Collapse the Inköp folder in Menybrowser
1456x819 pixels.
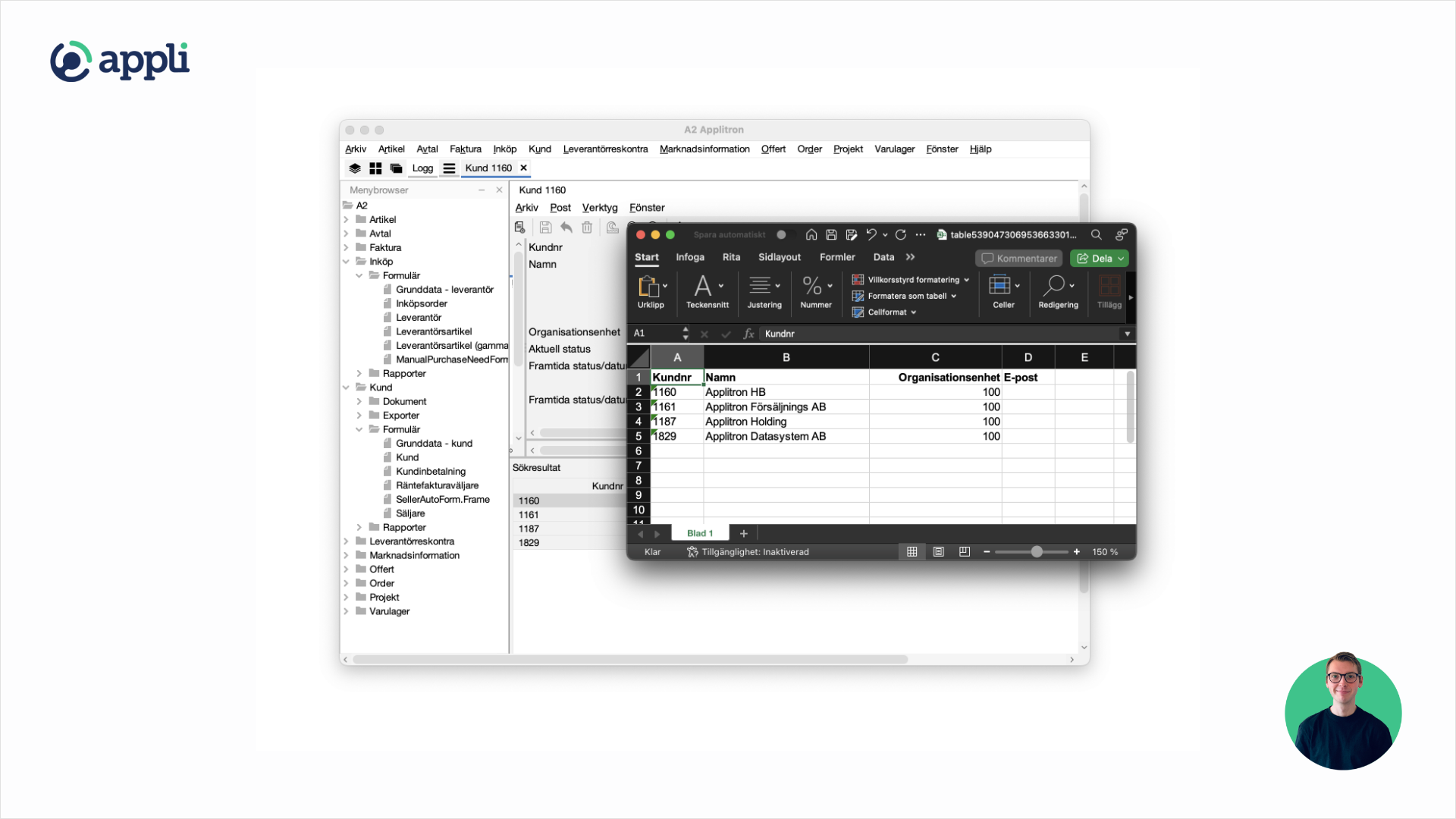pyautogui.click(x=347, y=262)
